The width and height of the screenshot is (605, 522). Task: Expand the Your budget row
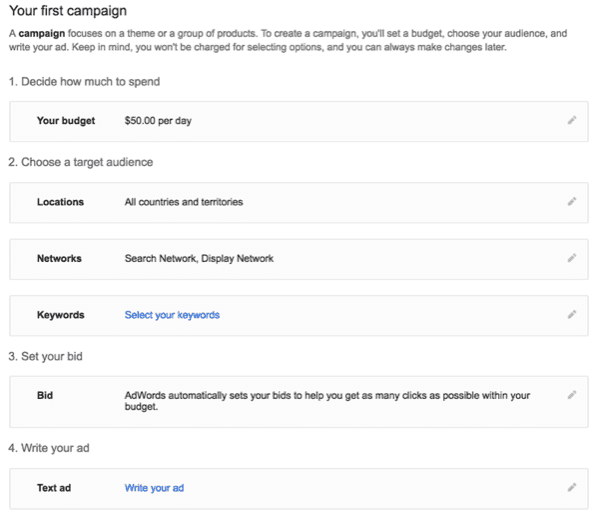point(299,122)
